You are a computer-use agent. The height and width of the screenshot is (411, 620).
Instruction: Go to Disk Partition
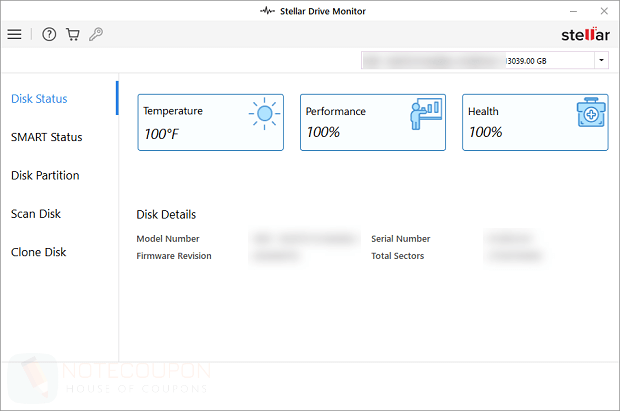coord(45,175)
